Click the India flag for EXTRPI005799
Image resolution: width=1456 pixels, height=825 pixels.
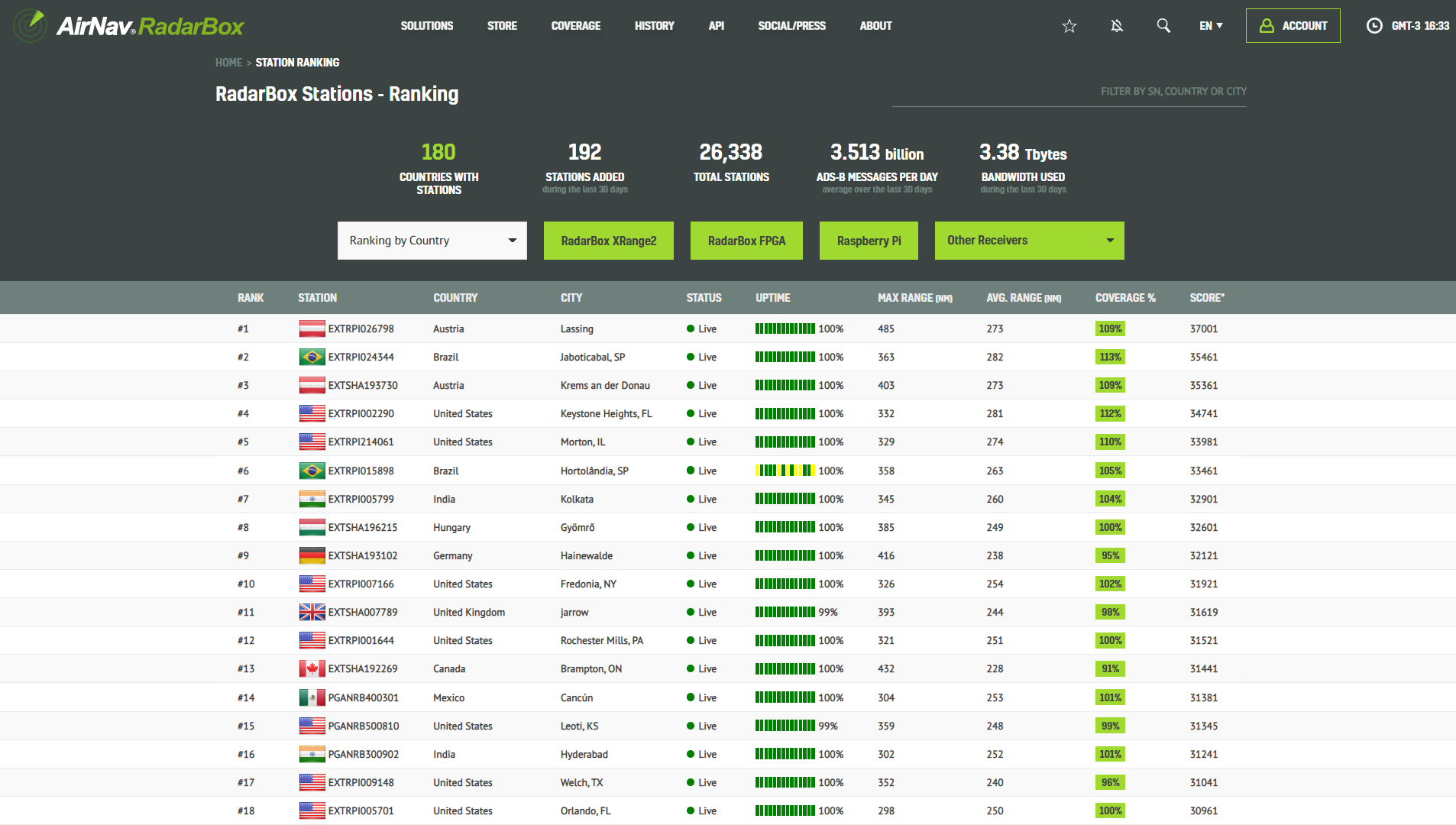(312, 500)
